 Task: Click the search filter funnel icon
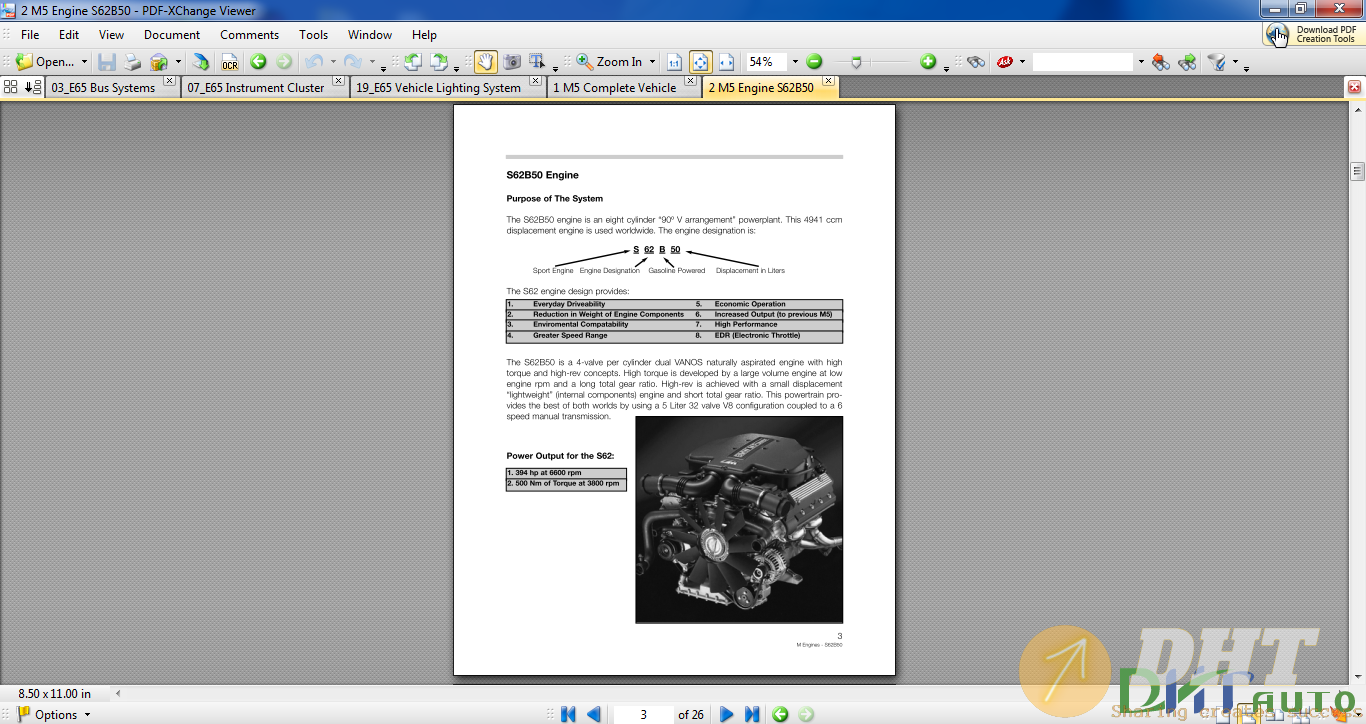coord(1217,62)
